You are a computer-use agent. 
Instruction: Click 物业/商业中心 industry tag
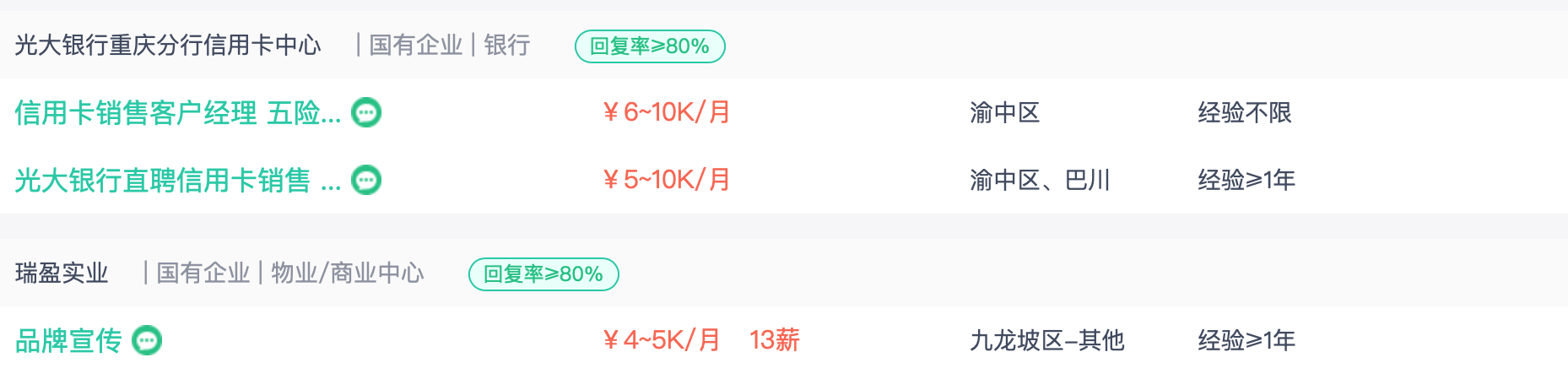(348, 273)
